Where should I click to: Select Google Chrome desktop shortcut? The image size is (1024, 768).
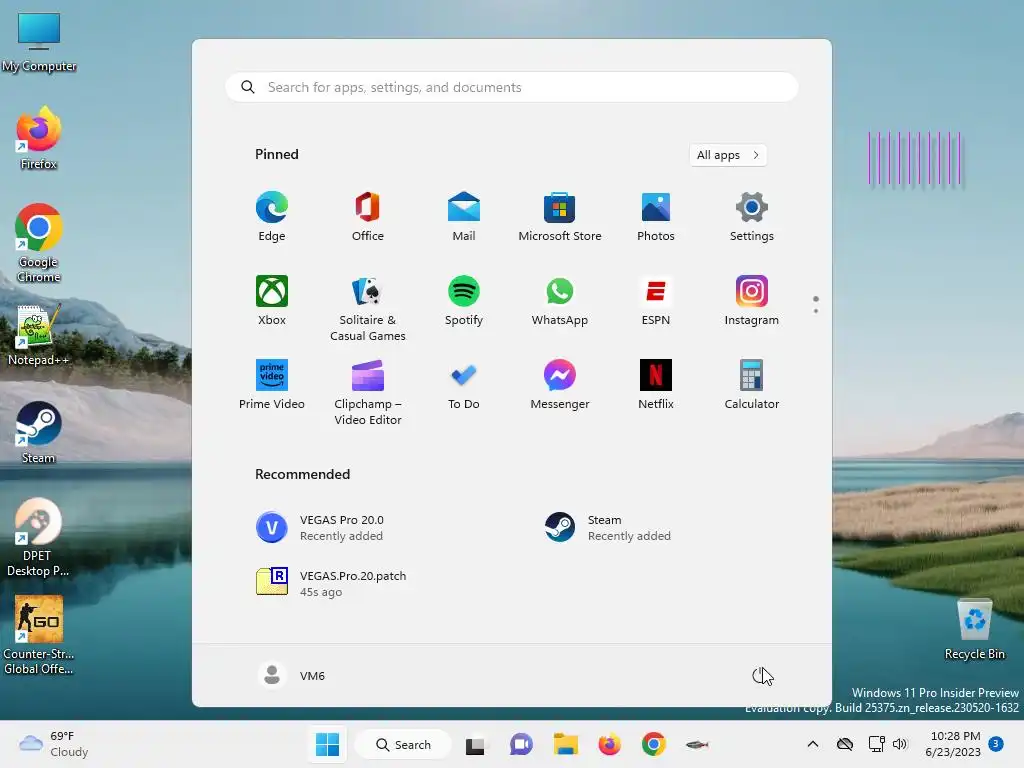pos(39,243)
